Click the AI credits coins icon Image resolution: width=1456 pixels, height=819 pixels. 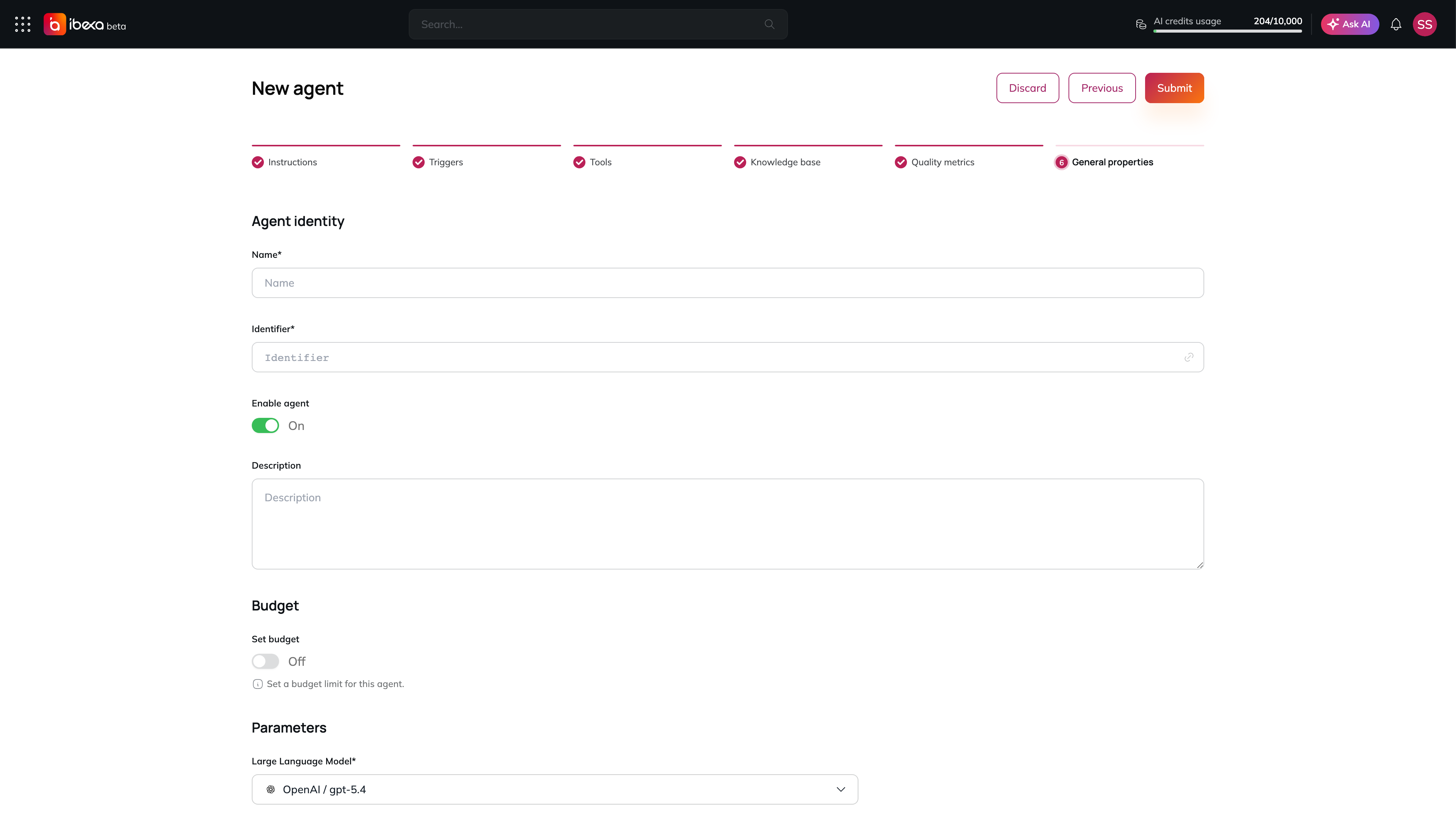pos(1141,24)
